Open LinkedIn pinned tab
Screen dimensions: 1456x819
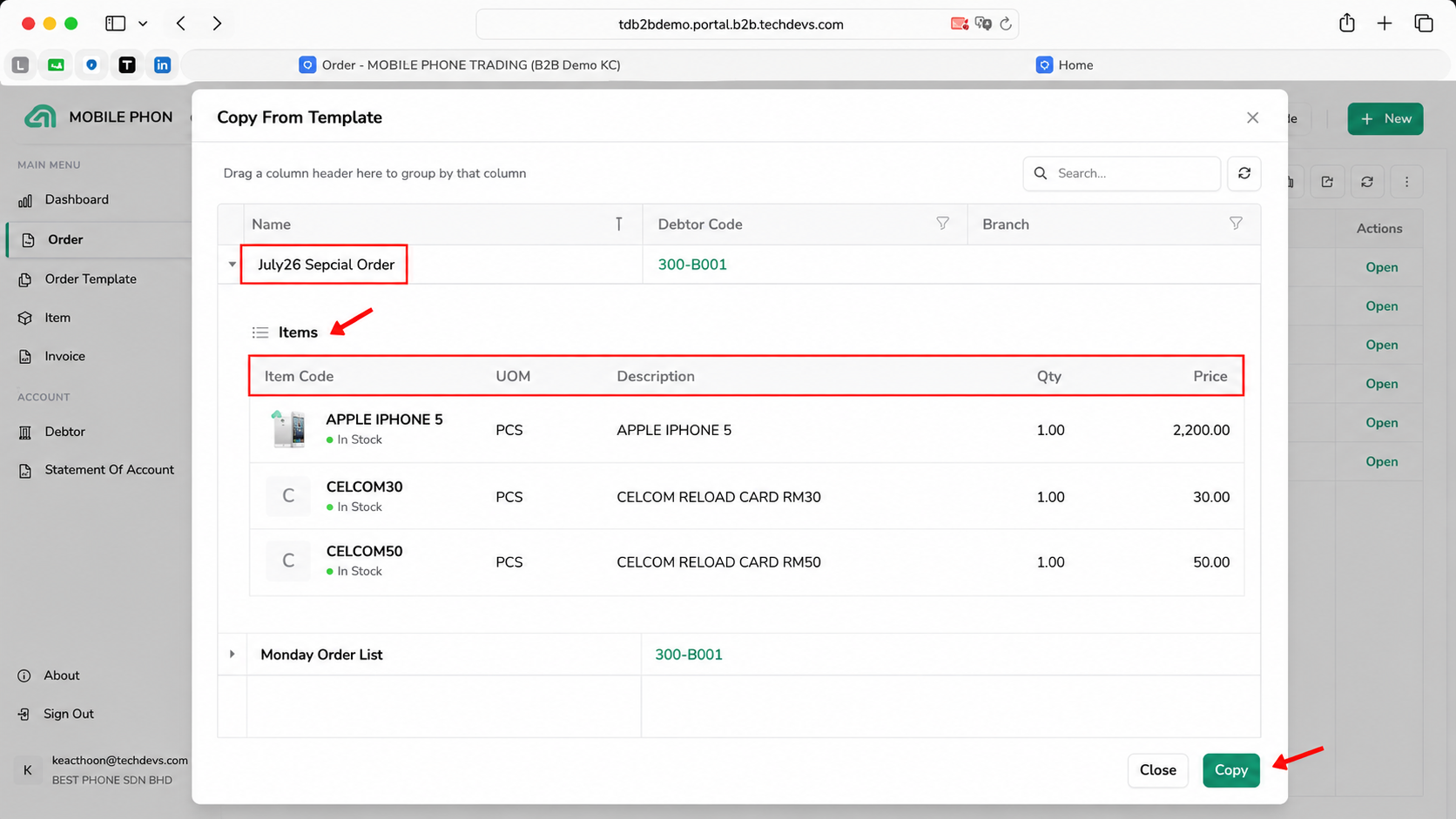coord(162,65)
